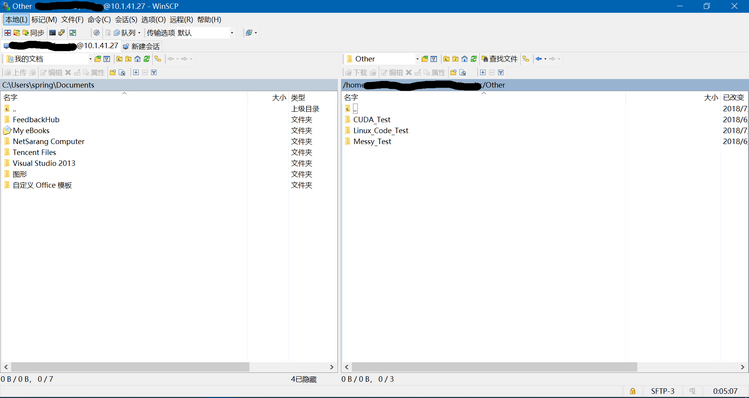This screenshot has height=398, width=749.
Task: Open session in PuTTY icon
Action: 62,33
